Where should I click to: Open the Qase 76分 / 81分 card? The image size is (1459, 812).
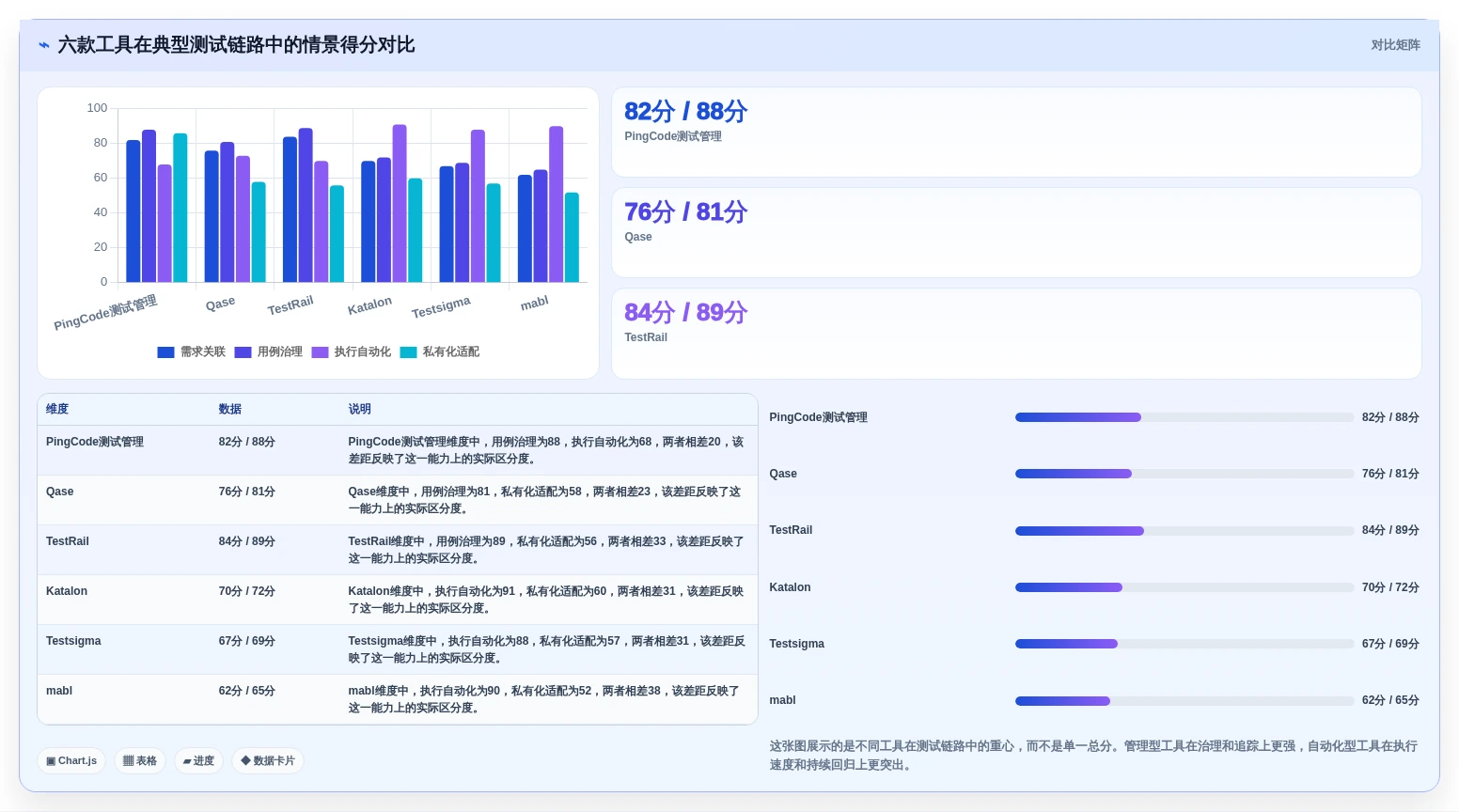click(1016, 233)
